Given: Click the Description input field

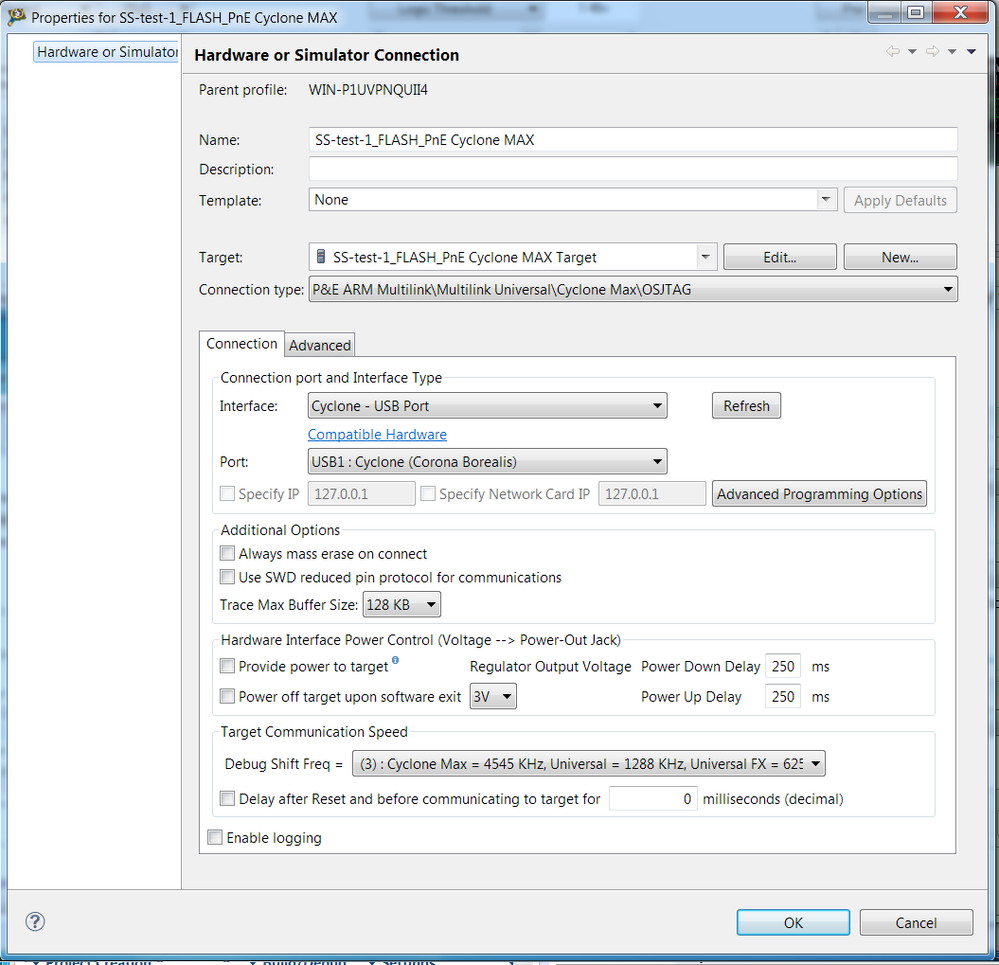Looking at the screenshot, I should (x=633, y=169).
